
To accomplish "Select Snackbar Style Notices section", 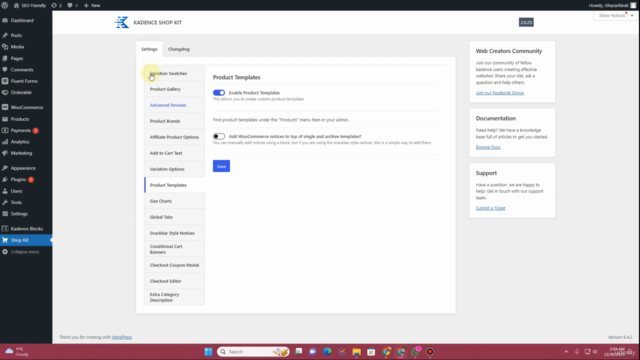I will tap(174, 233).
